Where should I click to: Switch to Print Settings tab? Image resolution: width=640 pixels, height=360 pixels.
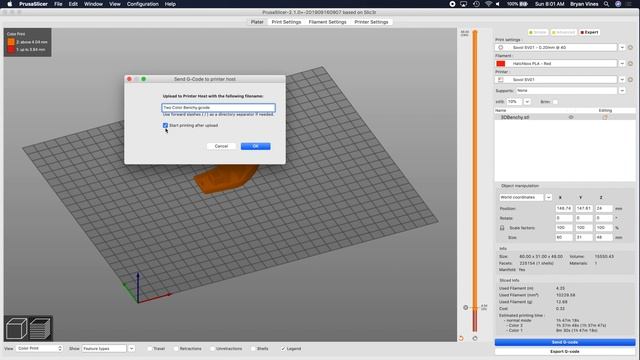(x=286, y=22)
